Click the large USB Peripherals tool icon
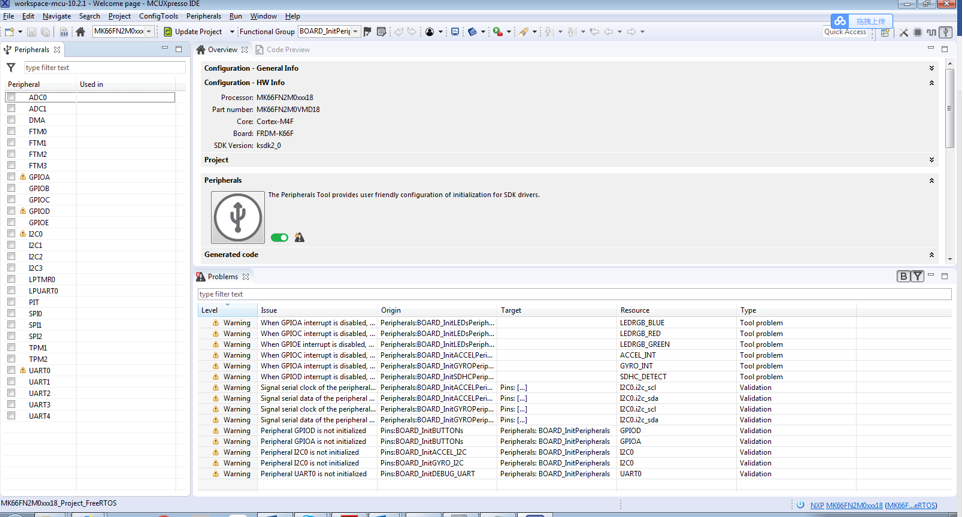Screen dimensions: 963x517 [238, 217]
